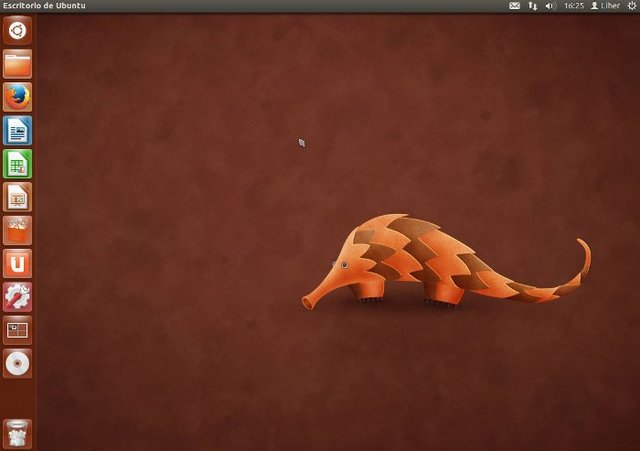This screenshot has width=640, height=451.
Task: Launch LibreOffice Impress presentation
Action: [17, 197]
